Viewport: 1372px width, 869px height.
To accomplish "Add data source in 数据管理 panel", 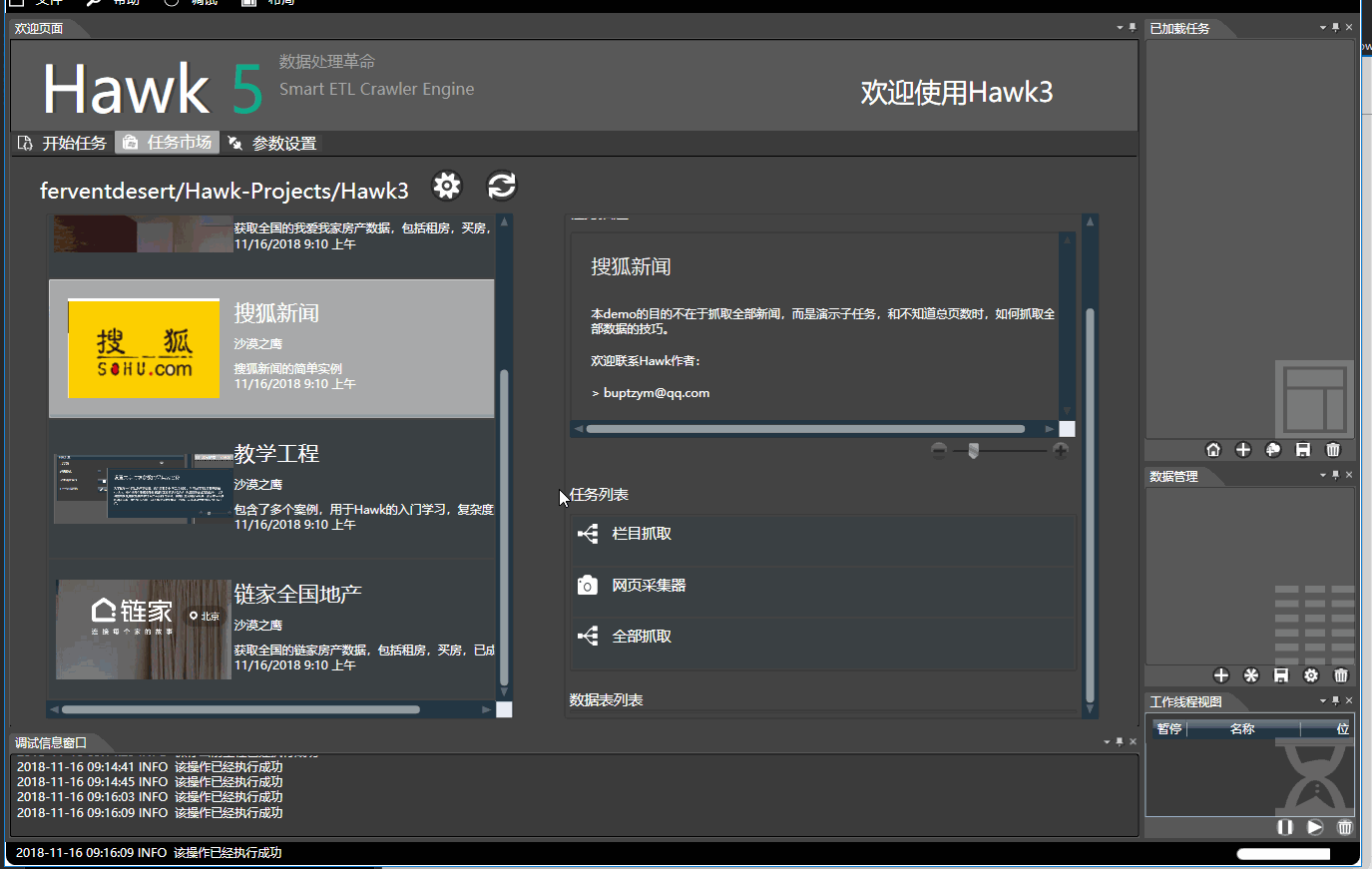I will pos(1221,675).
